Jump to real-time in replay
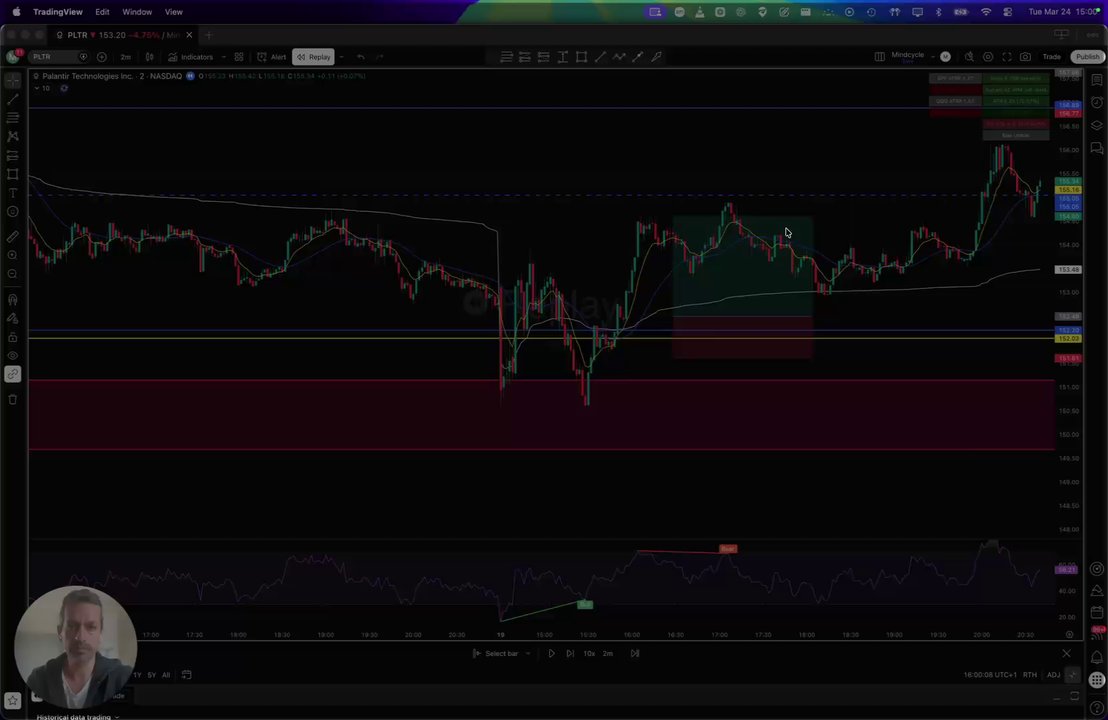The image size is (1108, 720). (x=635, y=654)
